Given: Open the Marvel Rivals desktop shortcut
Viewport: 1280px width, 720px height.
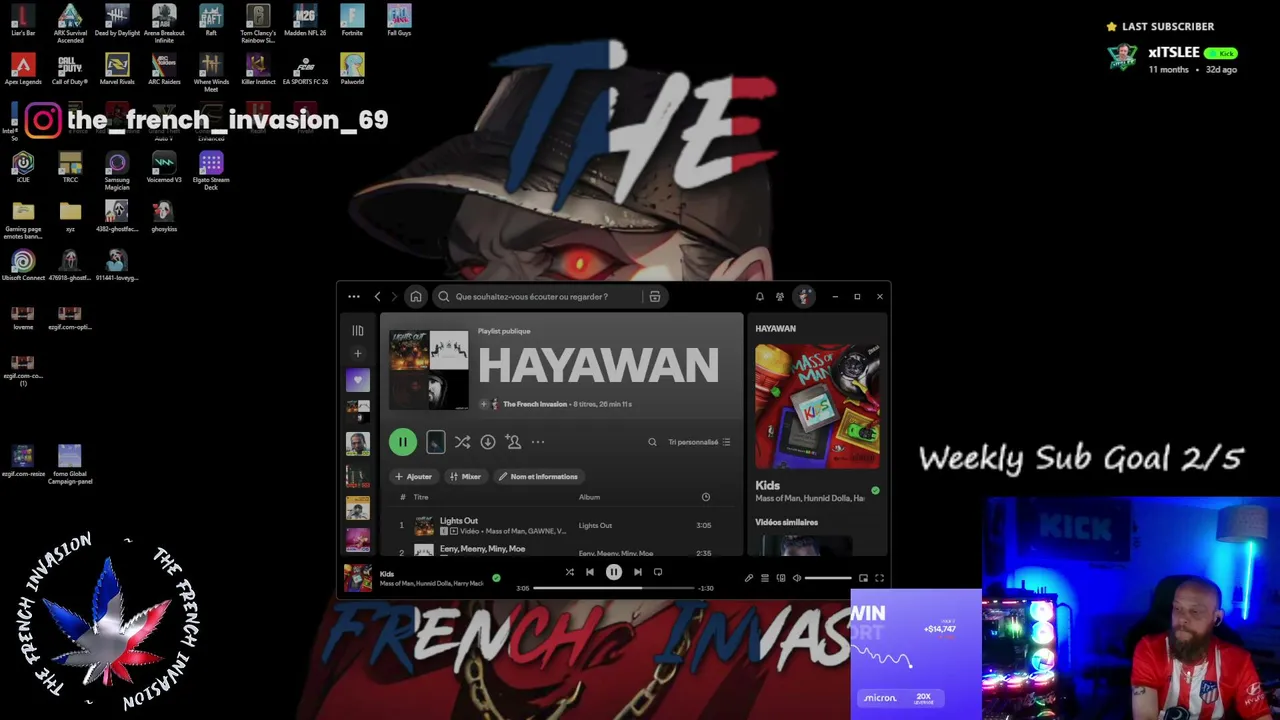Looking at the screenshot, I should coord(117,69).
